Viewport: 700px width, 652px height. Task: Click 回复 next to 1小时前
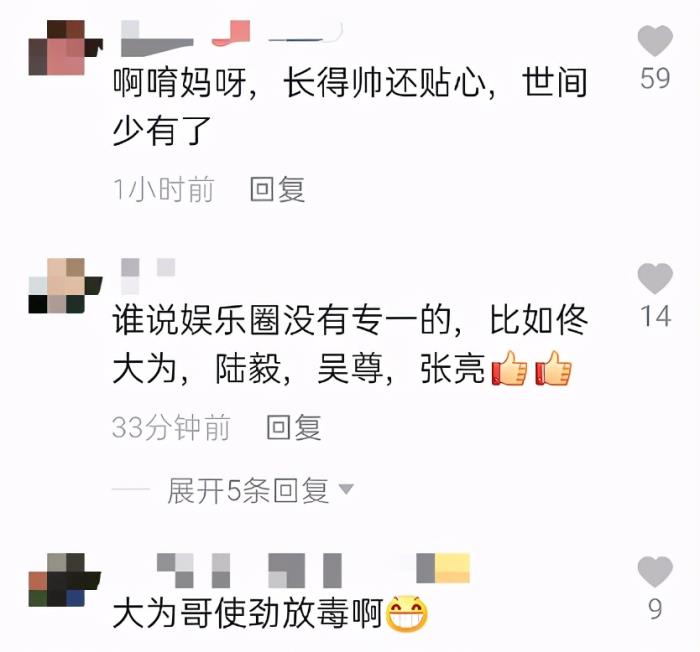click(277, 189)
